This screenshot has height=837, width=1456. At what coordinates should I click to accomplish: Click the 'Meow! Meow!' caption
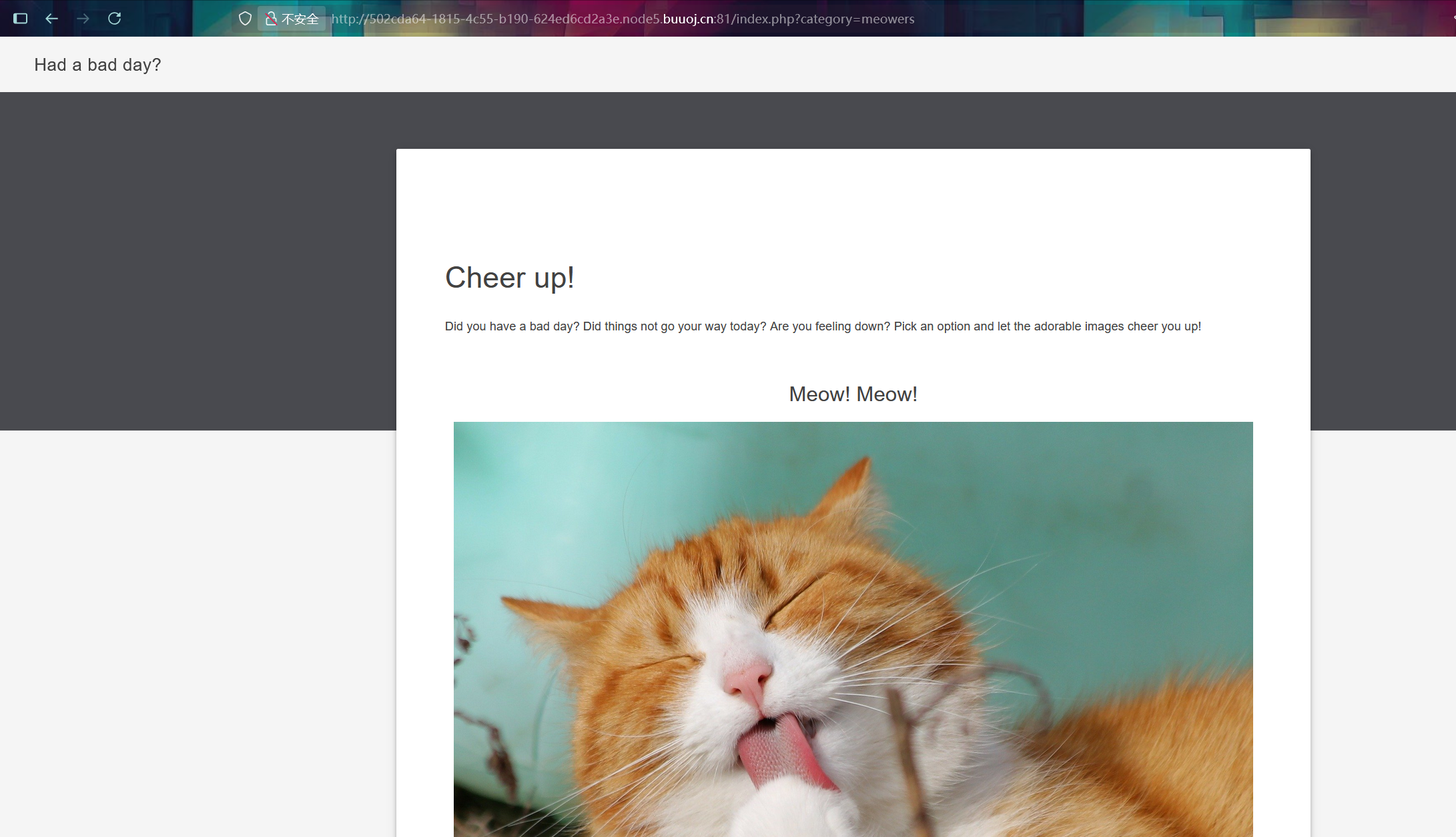(x=853, y=394)
